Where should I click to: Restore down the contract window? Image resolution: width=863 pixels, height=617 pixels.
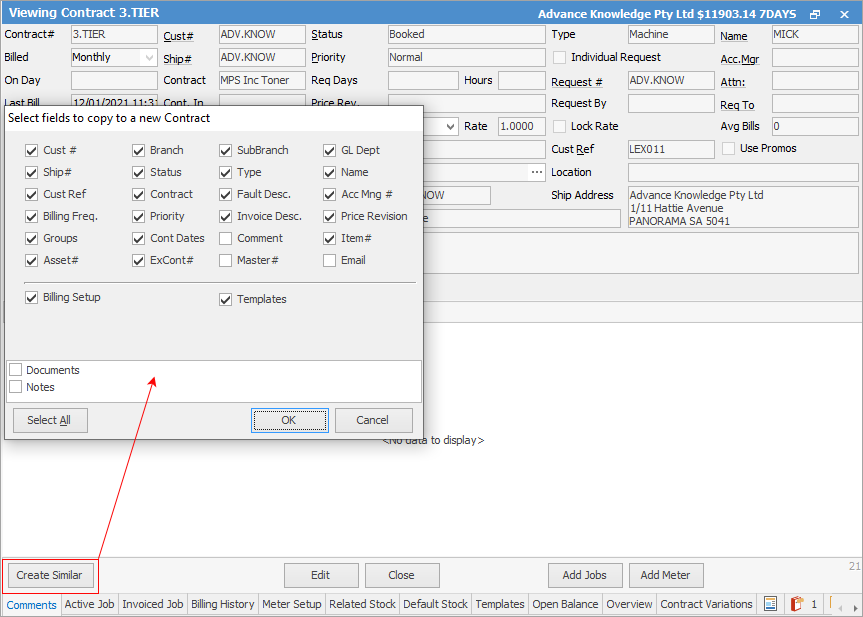pyautogui.click(x=815, y=14)
